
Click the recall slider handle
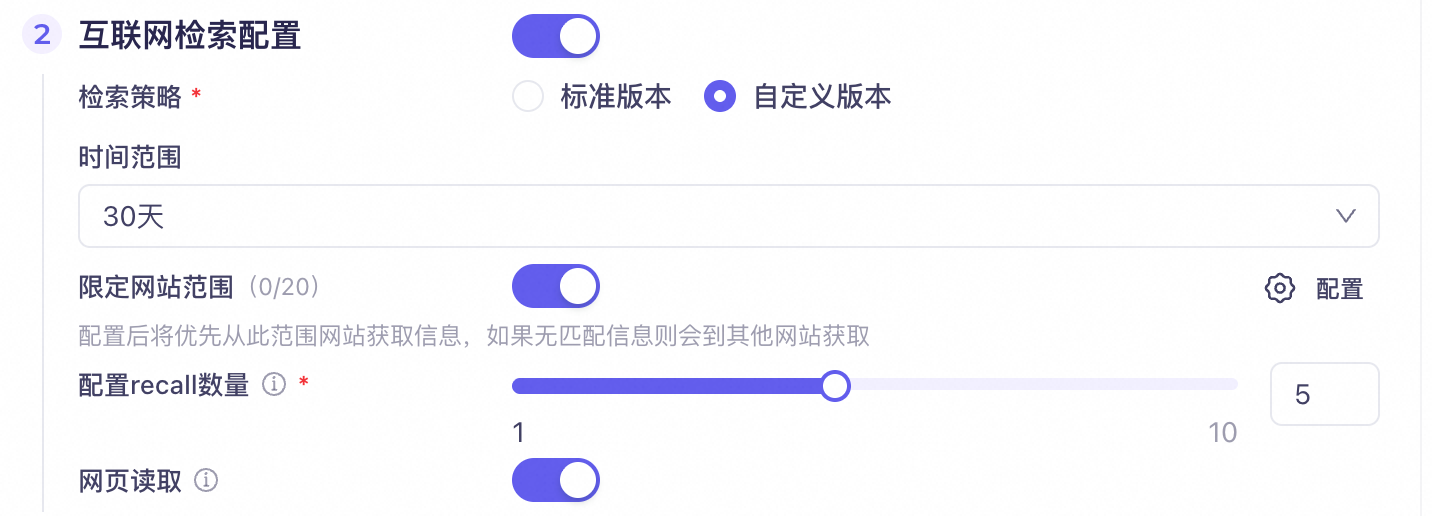(834, 385)
